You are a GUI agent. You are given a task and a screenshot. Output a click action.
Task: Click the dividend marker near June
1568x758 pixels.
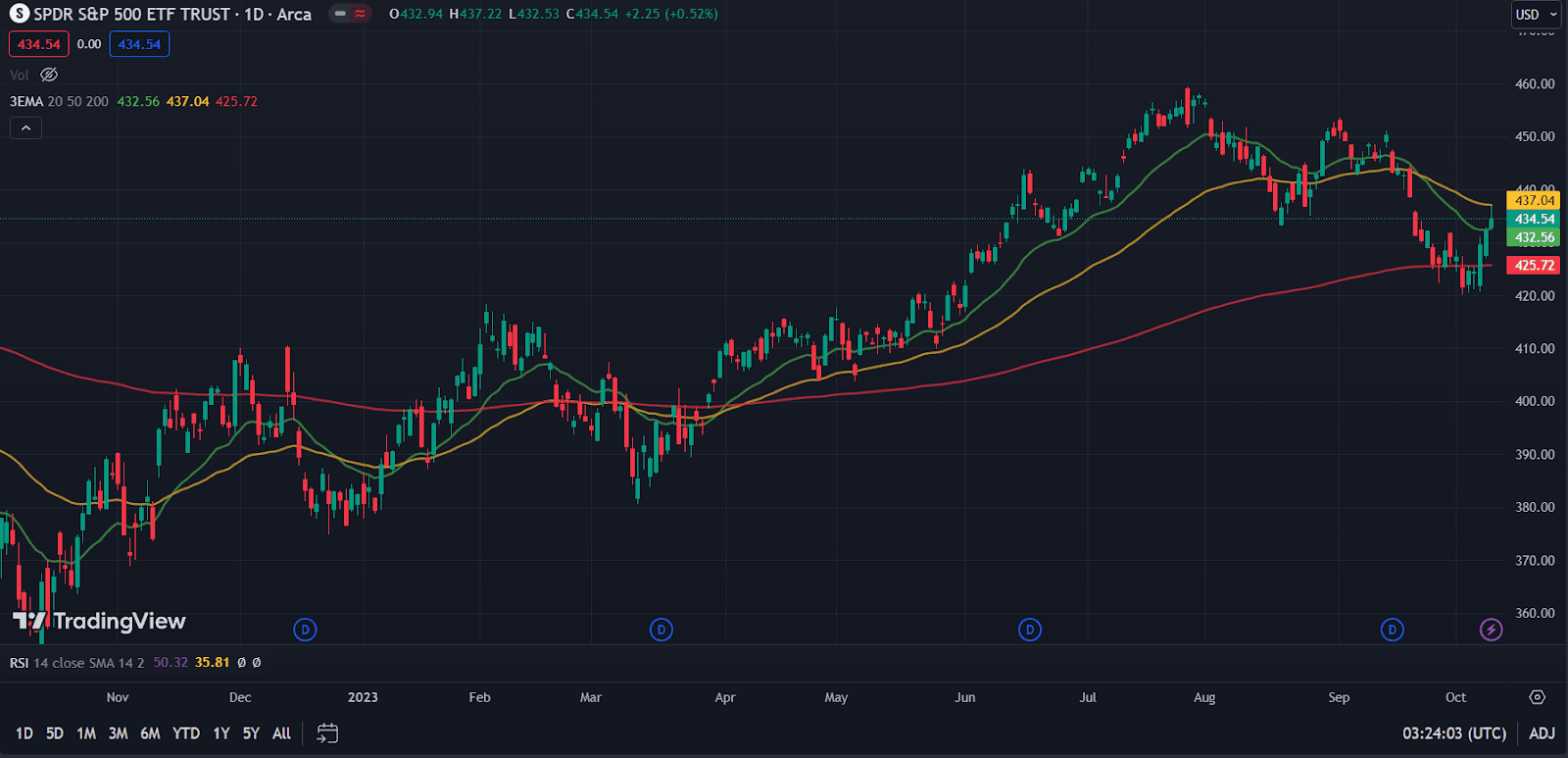pos(1029,630)
